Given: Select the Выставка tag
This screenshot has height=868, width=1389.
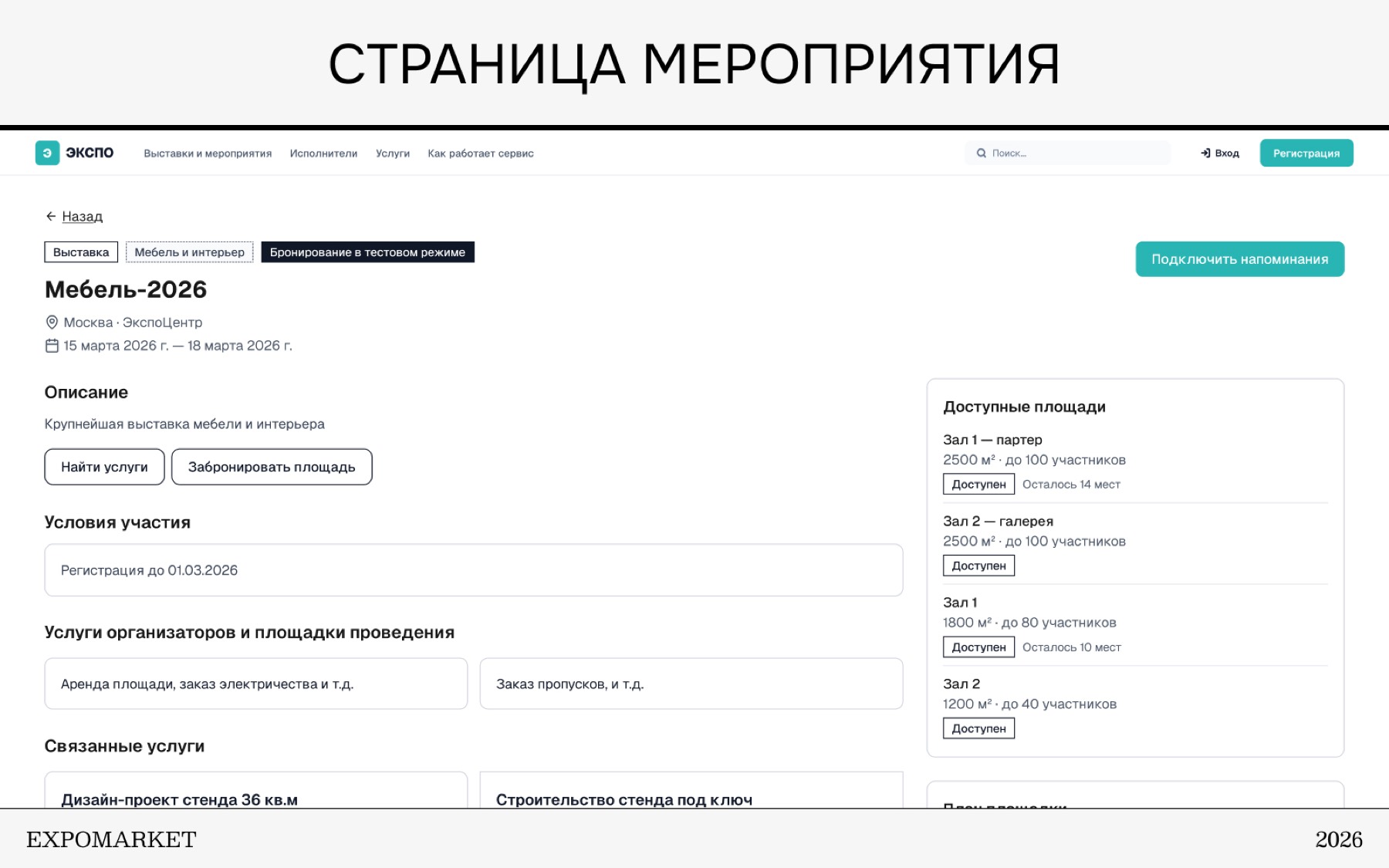Looking at the screenshot, I should (81, 252).
